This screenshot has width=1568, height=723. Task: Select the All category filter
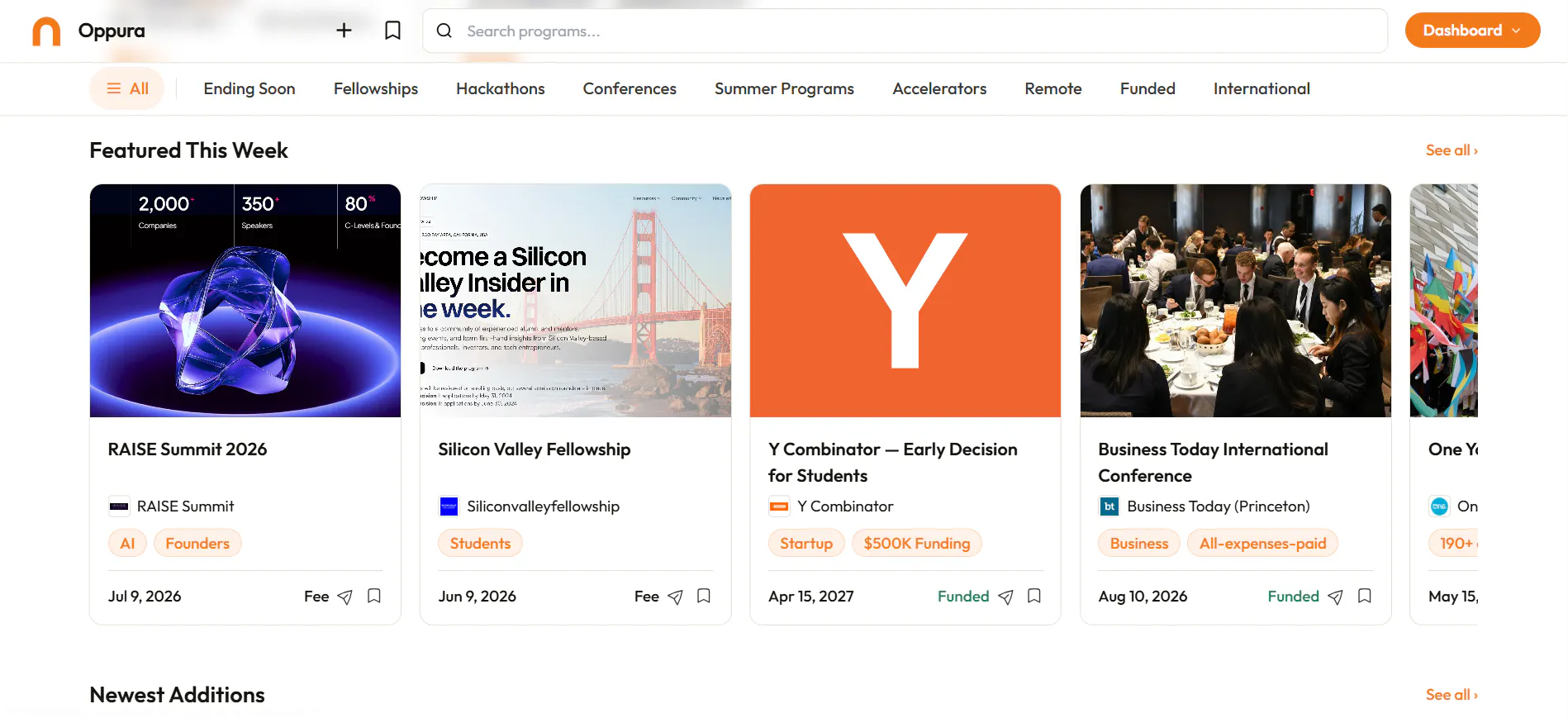(127, 88)
